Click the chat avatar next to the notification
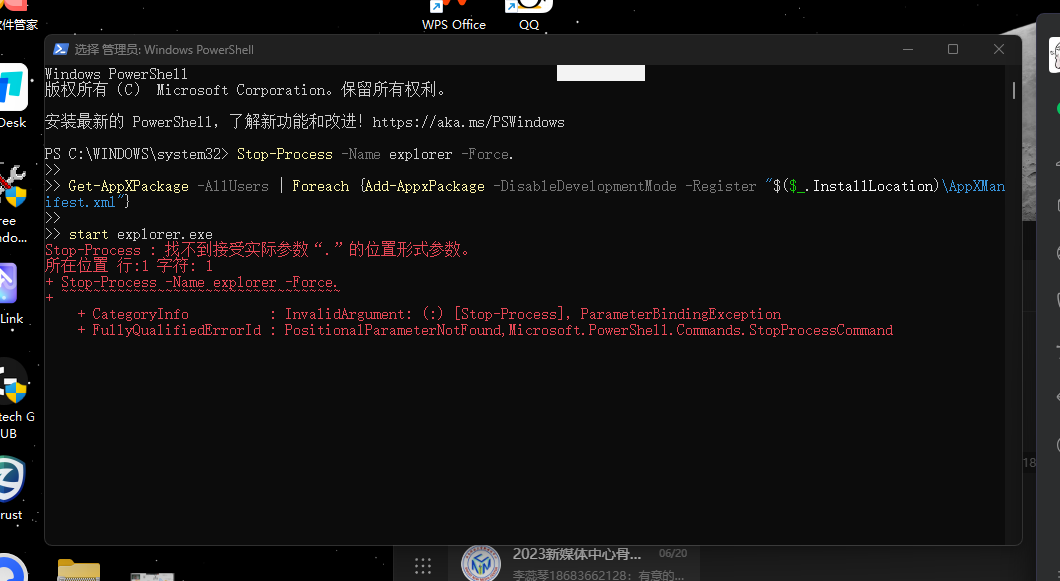1060x581 pixels. [481, 562]
